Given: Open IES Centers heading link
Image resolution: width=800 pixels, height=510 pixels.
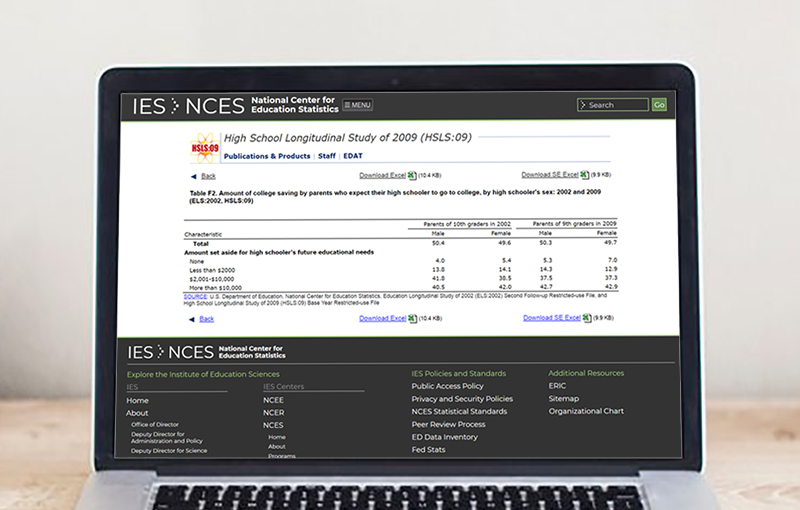Looking at the screenshot, I should pyautogui.click(x=284, y=387).
